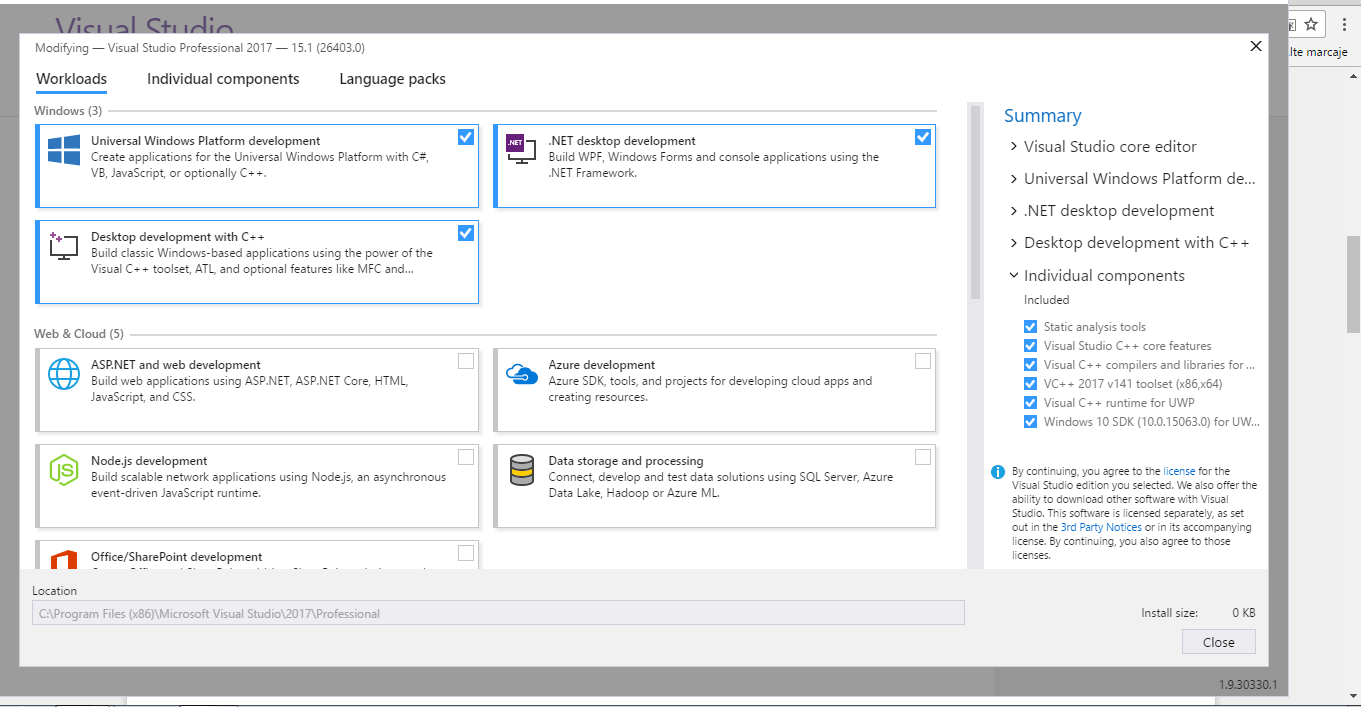The image size is (1361, 707).
Task: Uncheck Windows 10 SDK (10.0.15063.0) component
Action: (x=1030, y=422)
